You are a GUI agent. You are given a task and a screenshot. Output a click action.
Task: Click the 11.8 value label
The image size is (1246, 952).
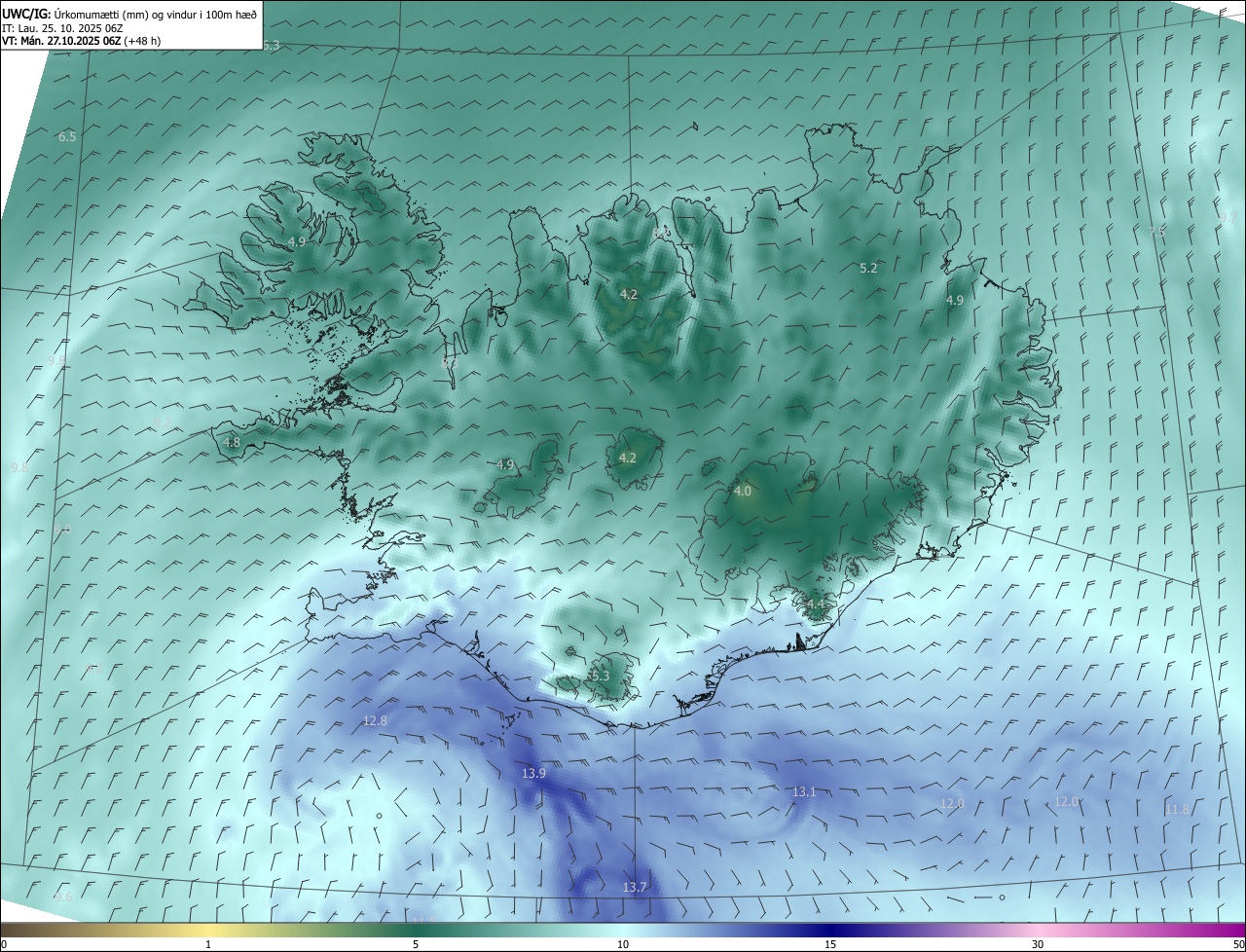[1177, 809]
